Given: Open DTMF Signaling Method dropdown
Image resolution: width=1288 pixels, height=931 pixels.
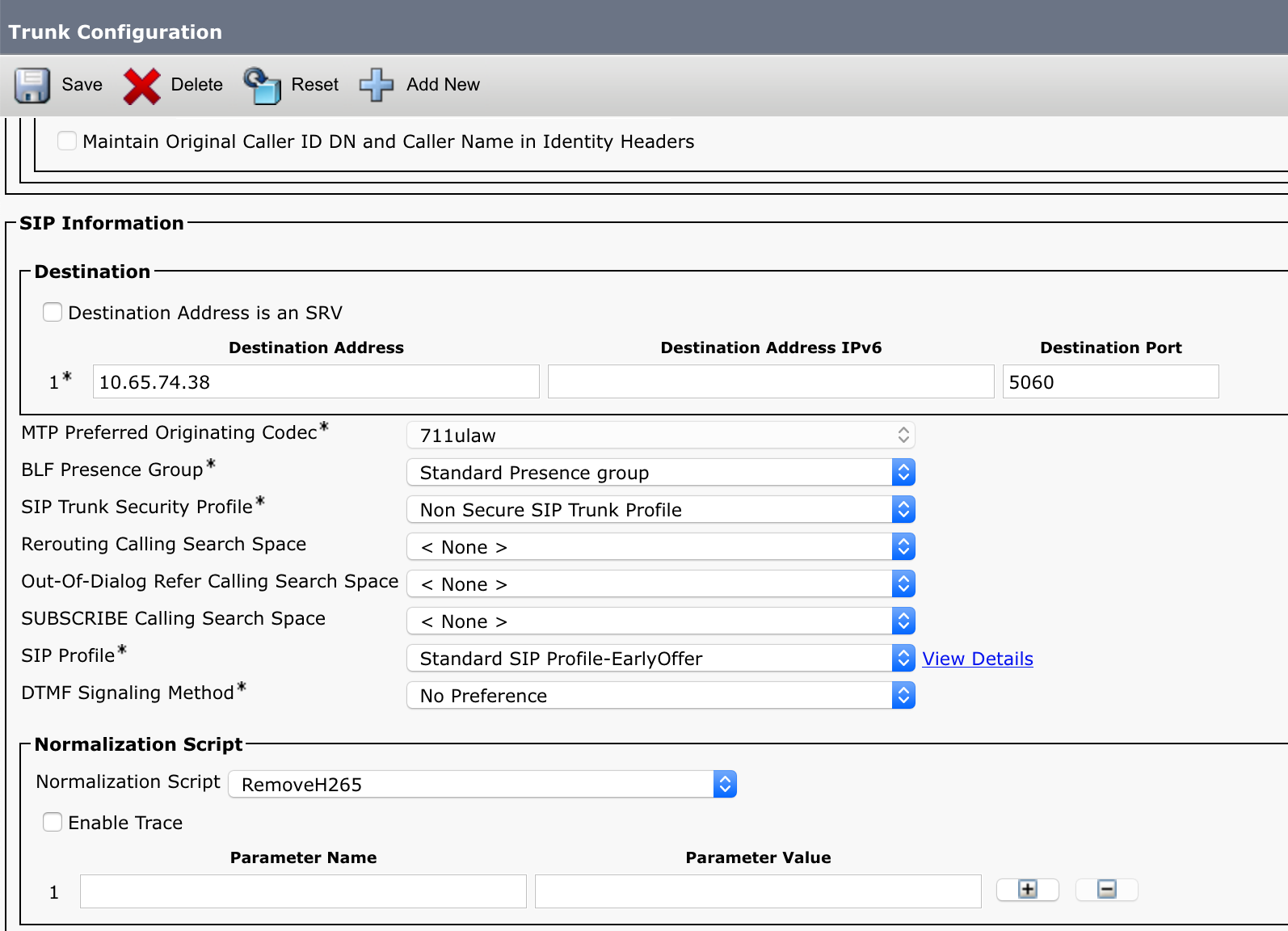Looking at the screenshot, I should click(x=661, y=696).
